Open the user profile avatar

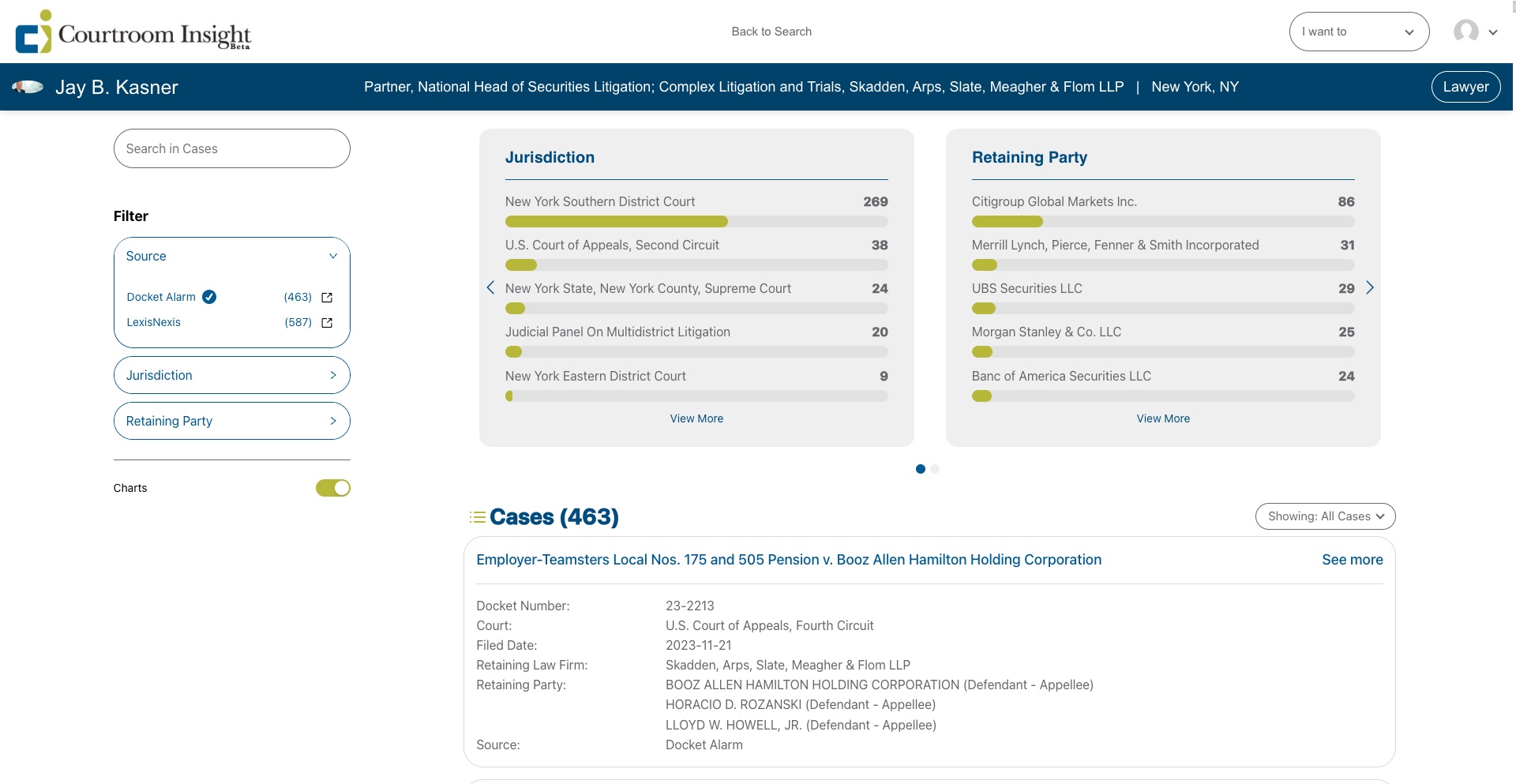point(1466,32)
